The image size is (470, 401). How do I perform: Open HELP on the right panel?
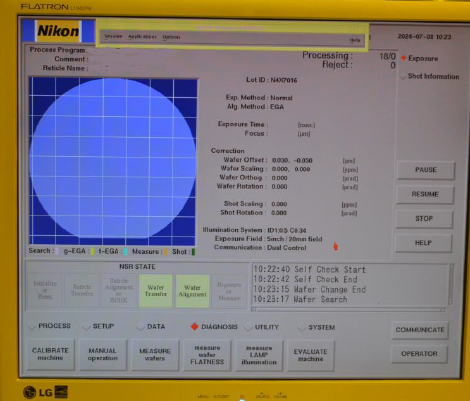point(423,243)
